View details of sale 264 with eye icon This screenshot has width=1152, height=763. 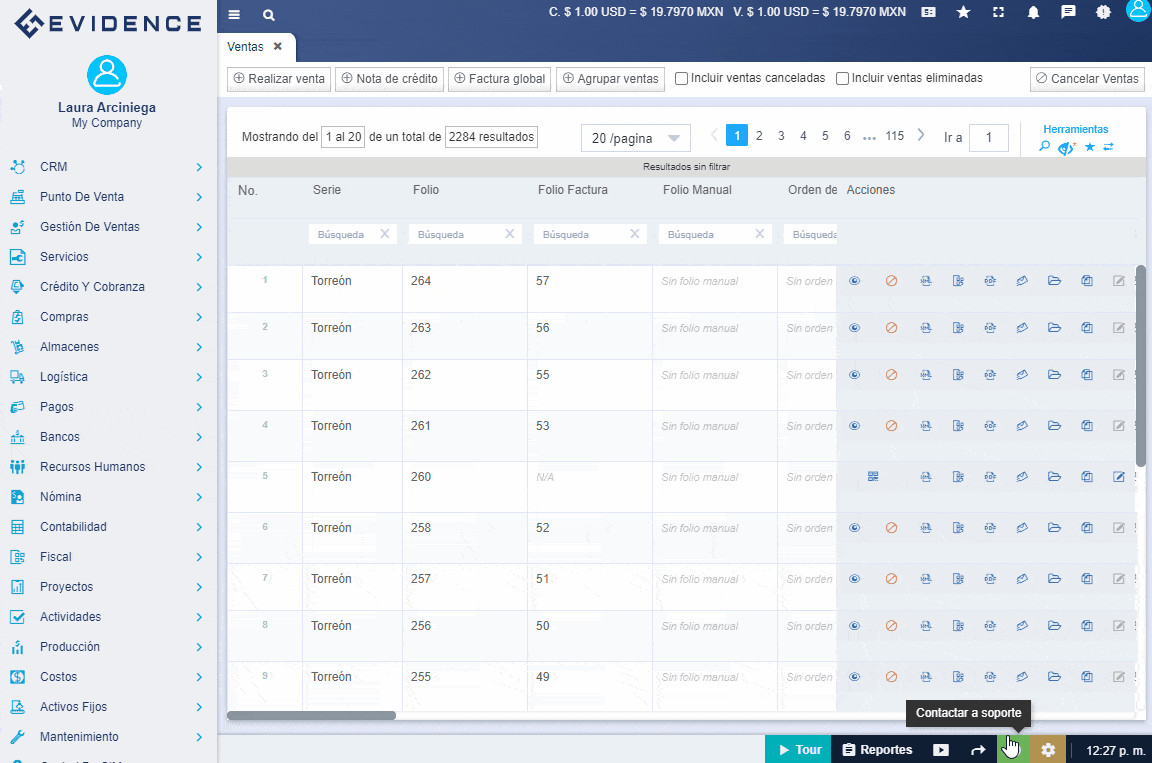(854, 281)
